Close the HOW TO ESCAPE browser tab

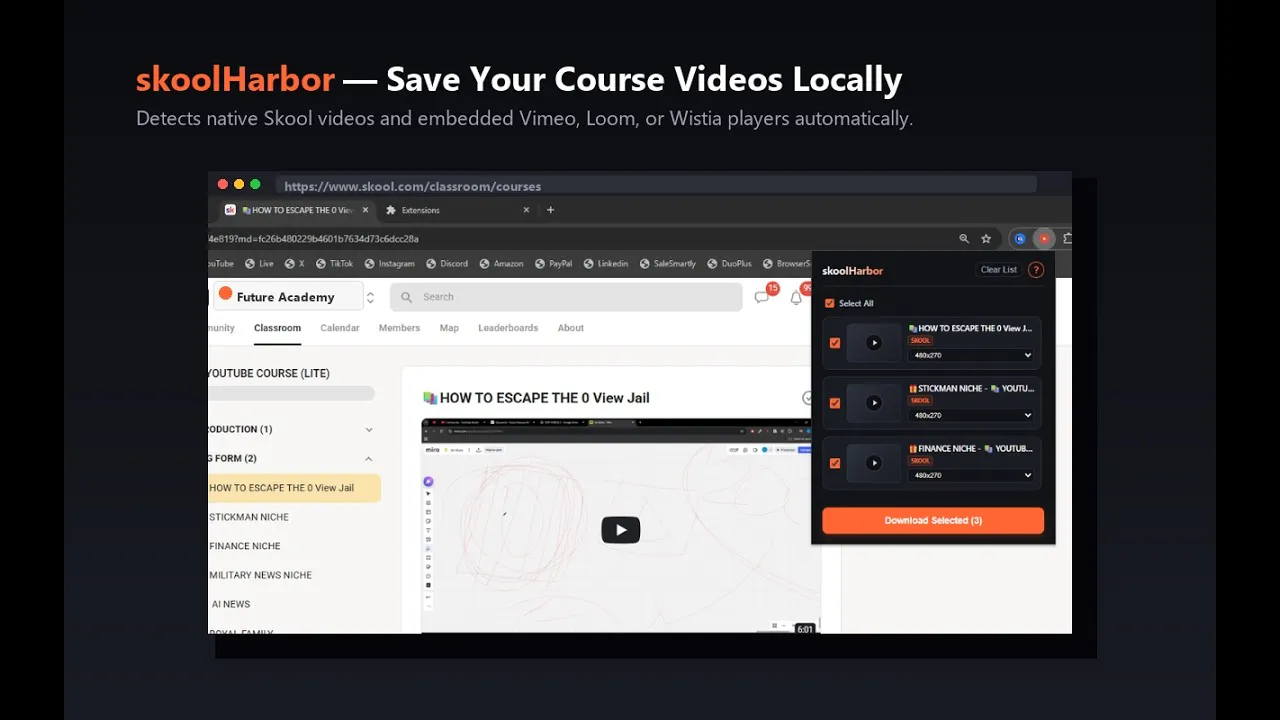tap(365, 210)
